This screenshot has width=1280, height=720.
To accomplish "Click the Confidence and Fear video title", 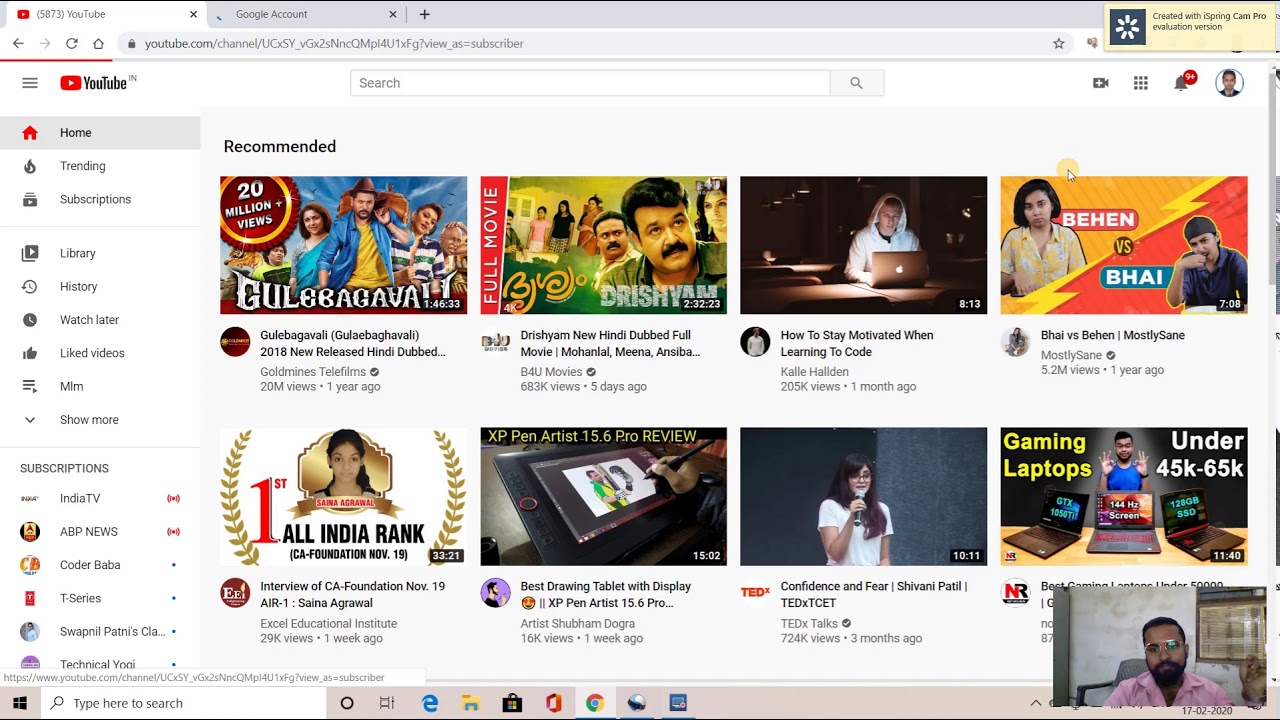I will (873, 595).
